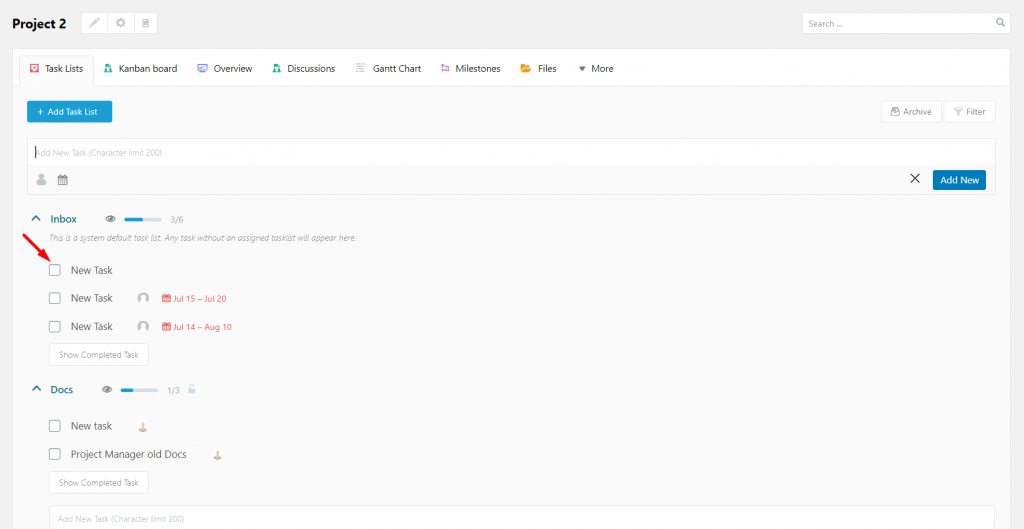Click the 1/3 count beside Docs
1024x529 pixels.
tap(173, 391)
